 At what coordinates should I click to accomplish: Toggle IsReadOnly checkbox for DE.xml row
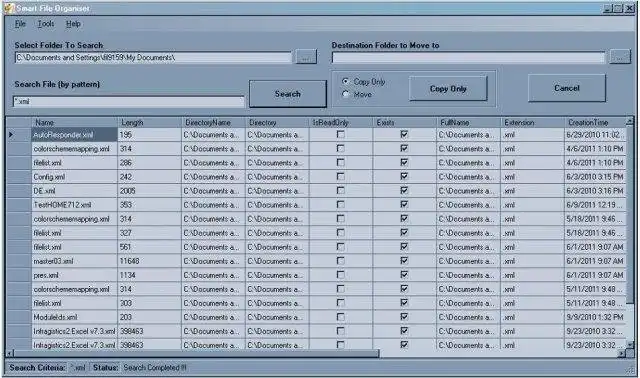pyautogui.click(x=340, y=191)
